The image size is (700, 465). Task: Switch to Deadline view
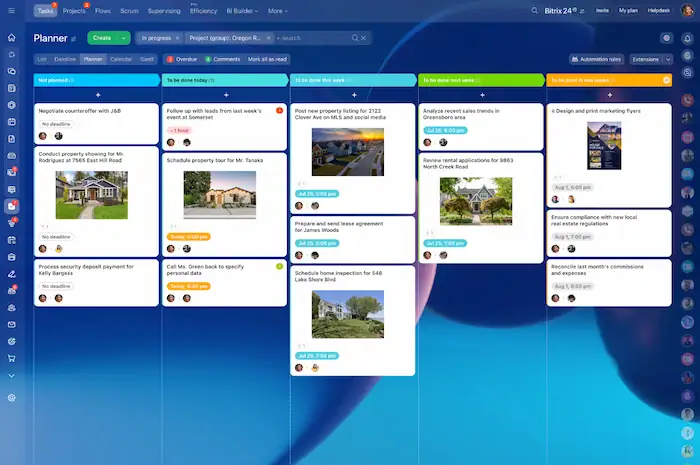(x=65, y=59)
